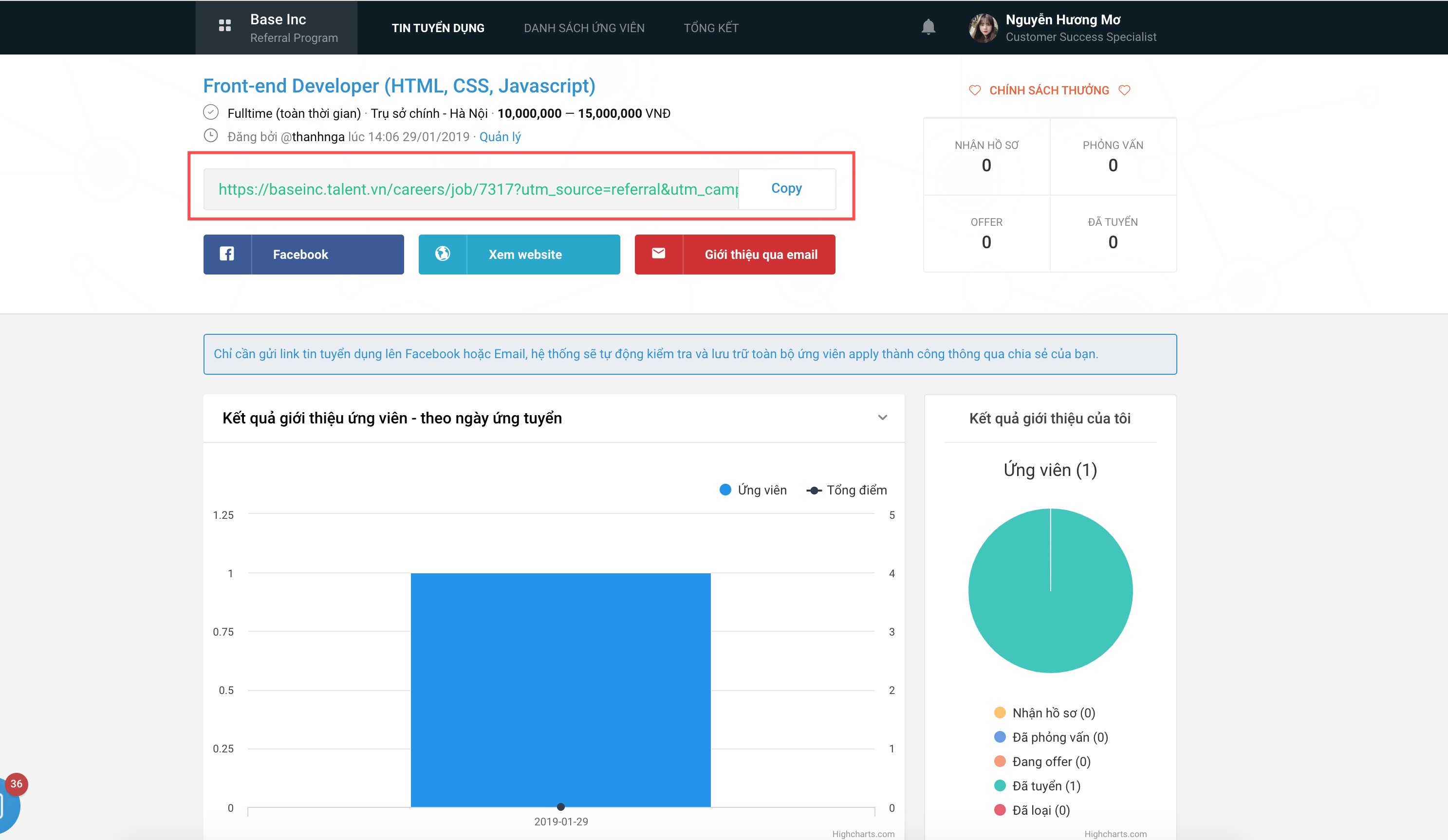The width and height of the screenshot is (1448, 840).
Task: Click the teal pie chart slice
Action: click(x=1050, y=609)
